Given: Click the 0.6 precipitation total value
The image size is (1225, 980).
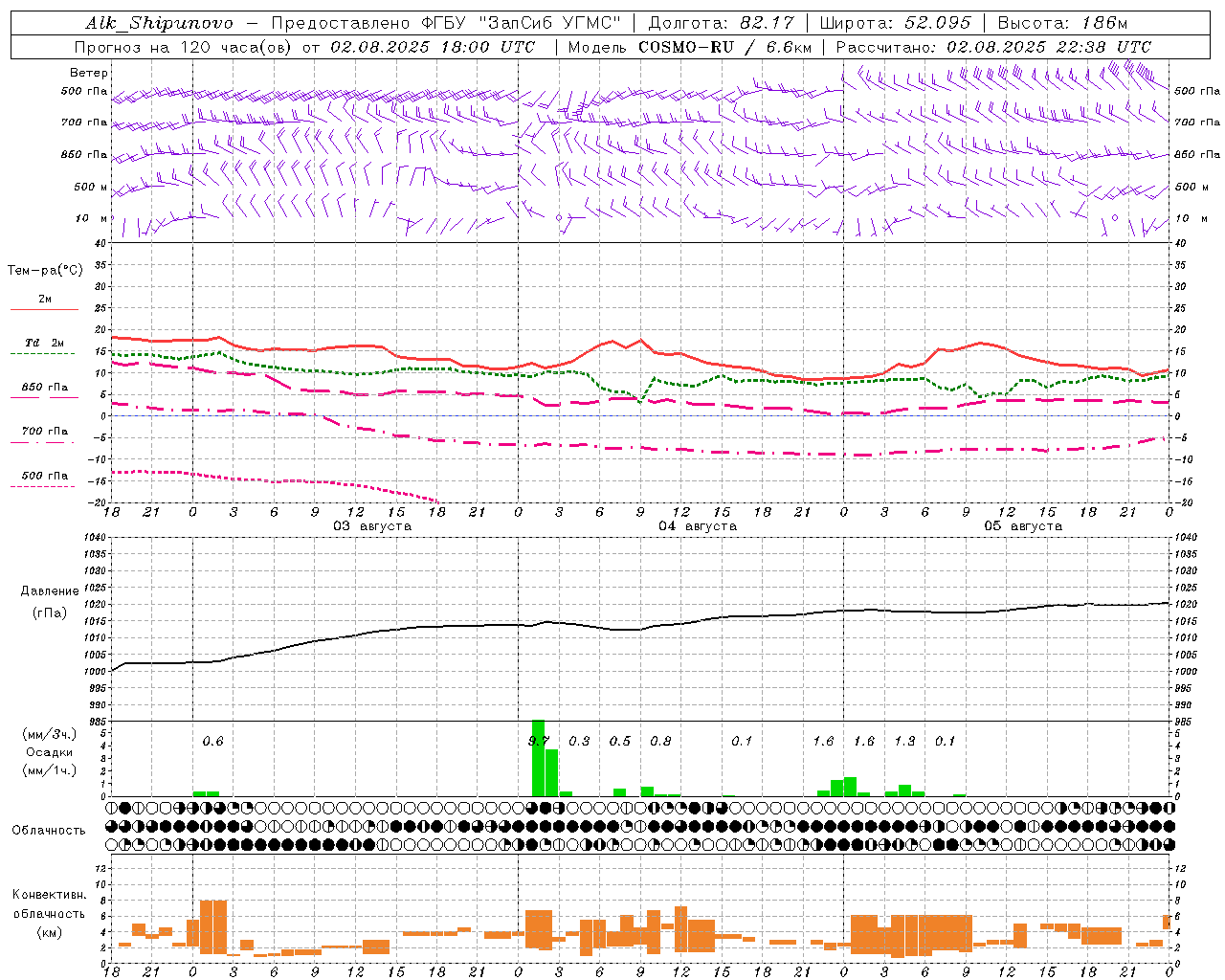Looking at the screenshot, I should click(x=212, y=741).
